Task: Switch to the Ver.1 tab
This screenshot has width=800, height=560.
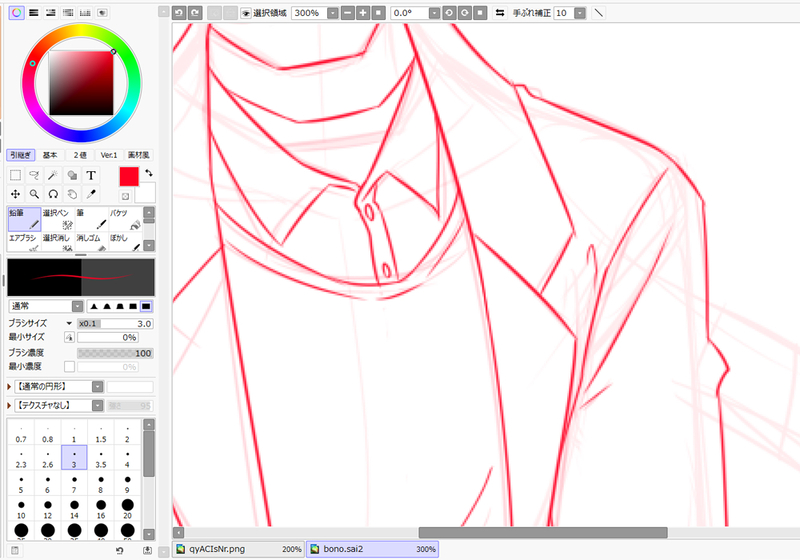Action: point(109,155)
